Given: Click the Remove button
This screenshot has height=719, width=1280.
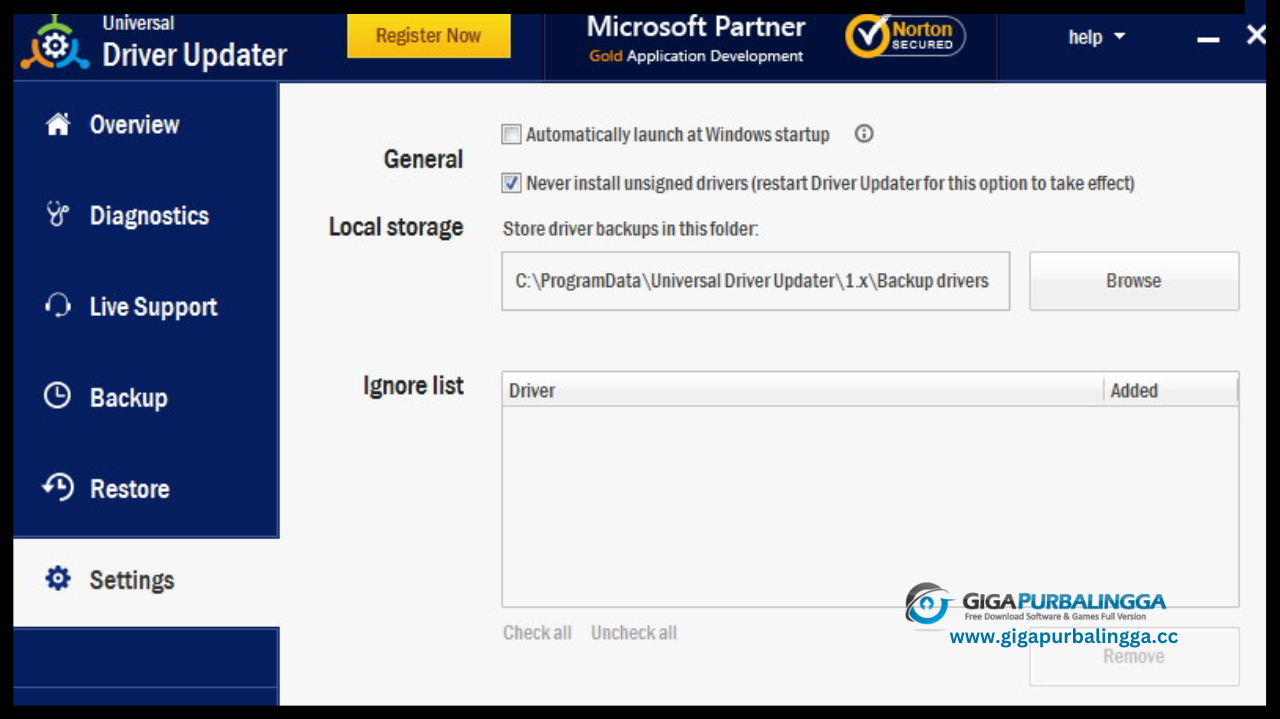Looking at the screenshot, I should (x=1134, y=656).
